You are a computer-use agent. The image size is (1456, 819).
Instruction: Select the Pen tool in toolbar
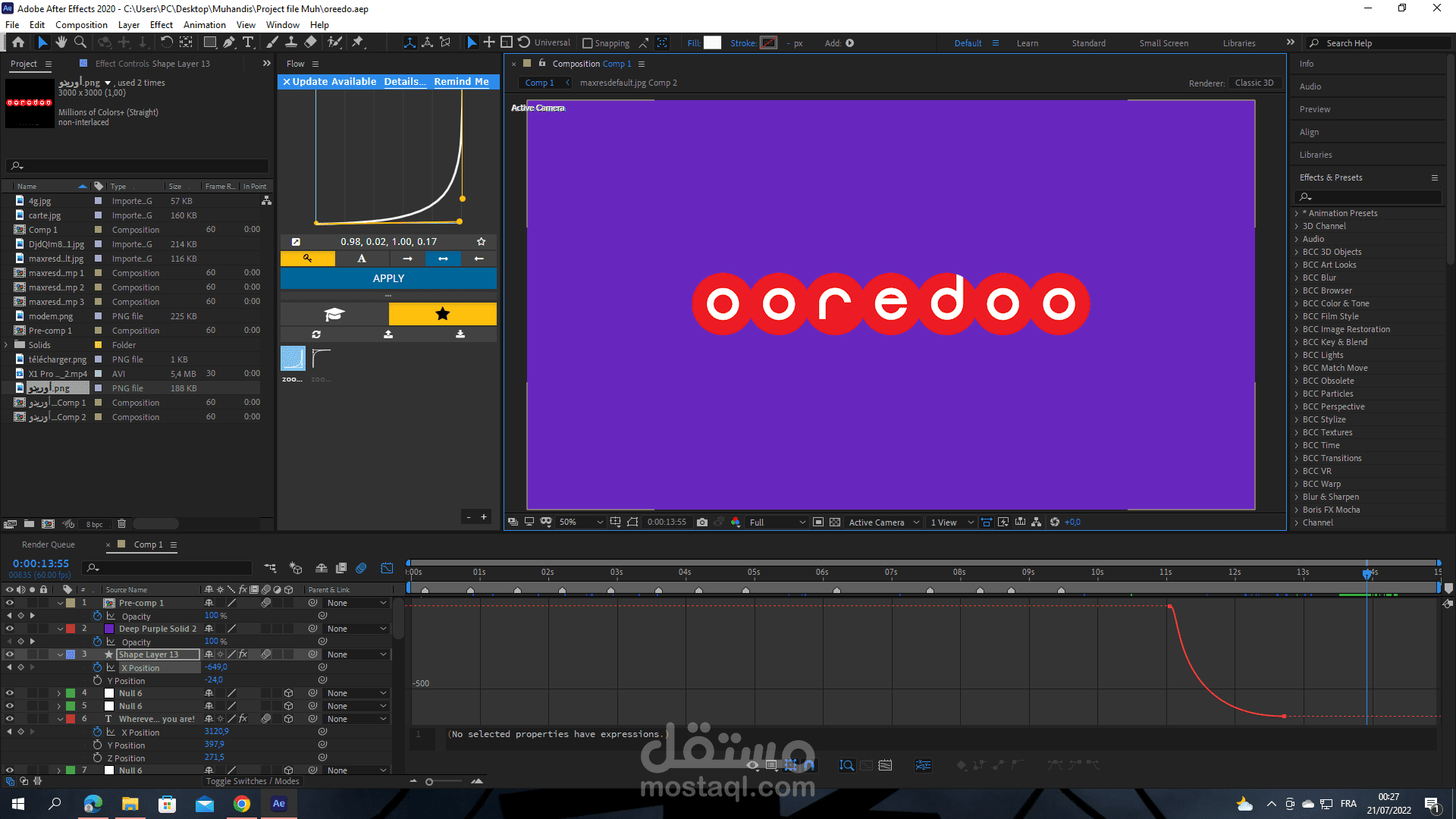(x=228, y=42)
